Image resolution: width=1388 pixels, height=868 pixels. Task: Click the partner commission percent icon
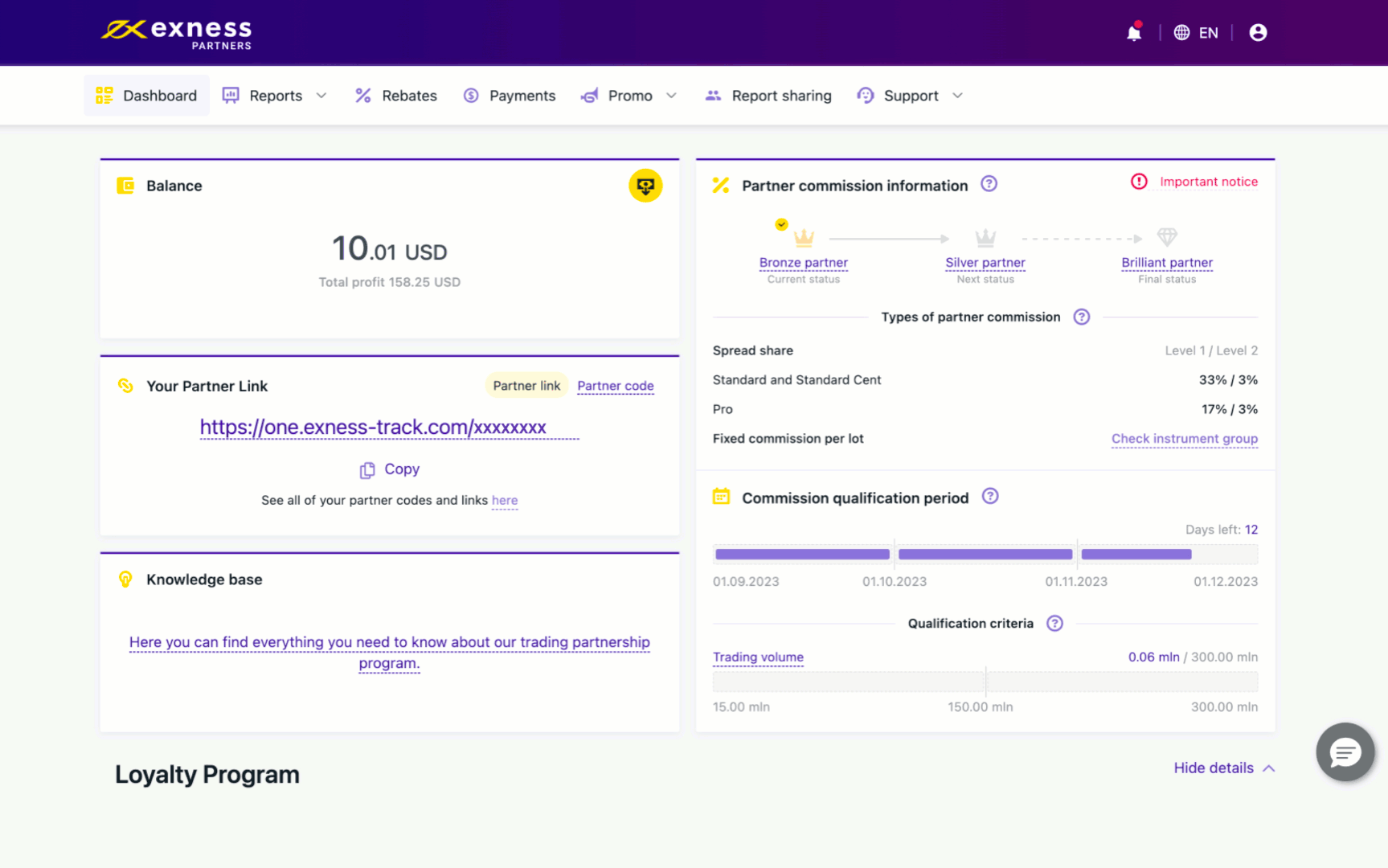pos(721,186)
